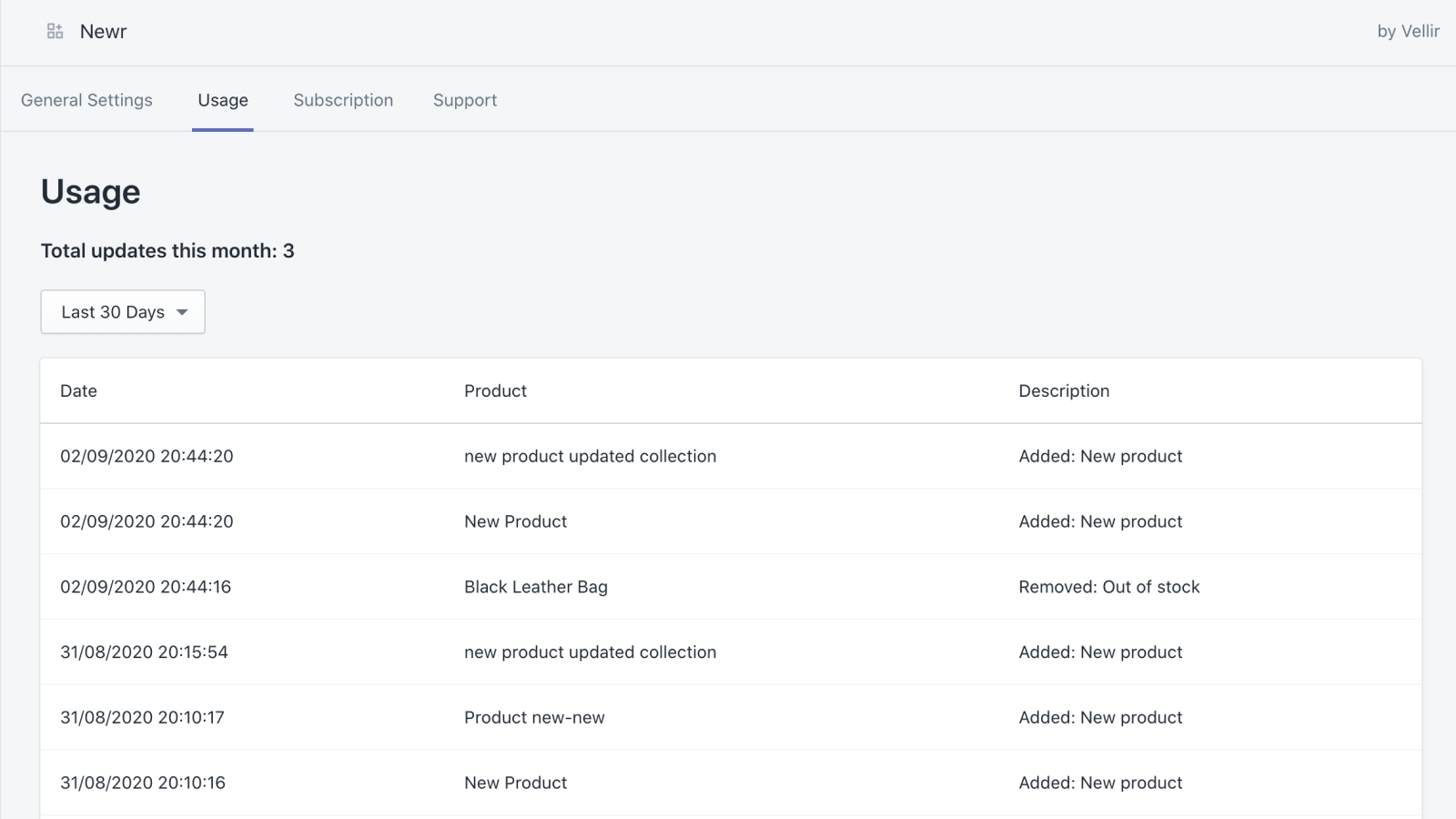This screenshot has width=1456, height=819.
Task: Click the 'Added: New product' description in first row
Action: 1100,456
